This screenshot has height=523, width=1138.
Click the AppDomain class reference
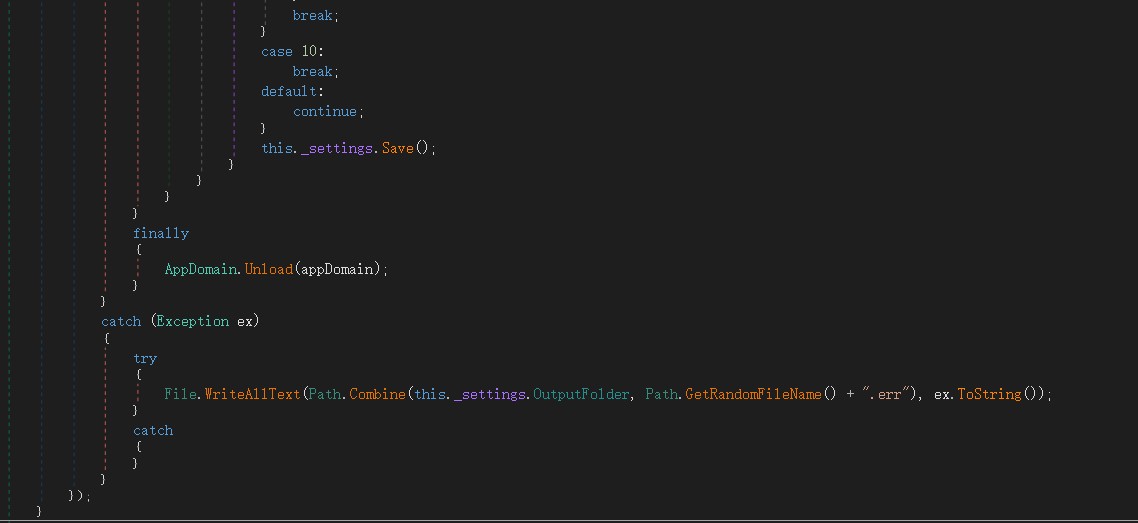[x=202, y=269]
